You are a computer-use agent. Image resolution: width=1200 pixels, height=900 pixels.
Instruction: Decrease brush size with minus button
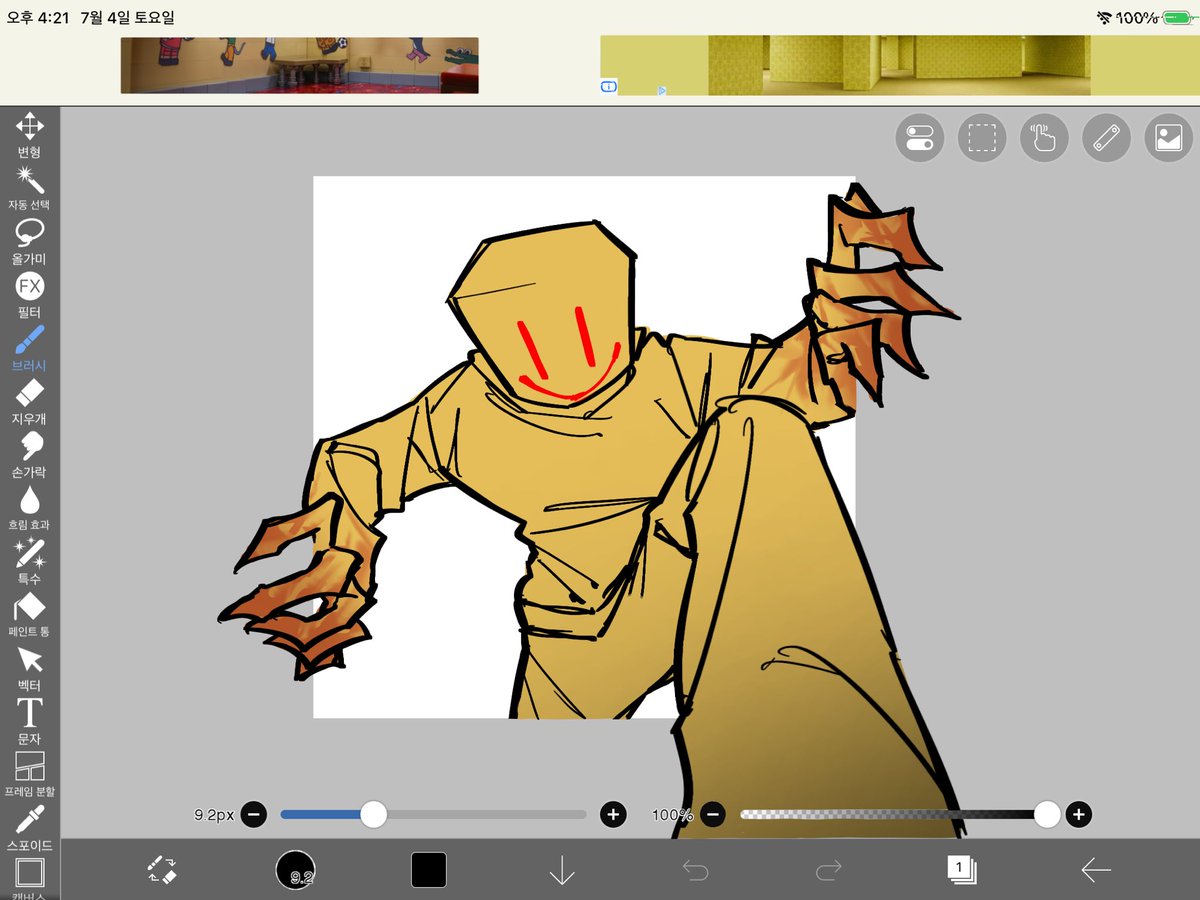(253, 815)
